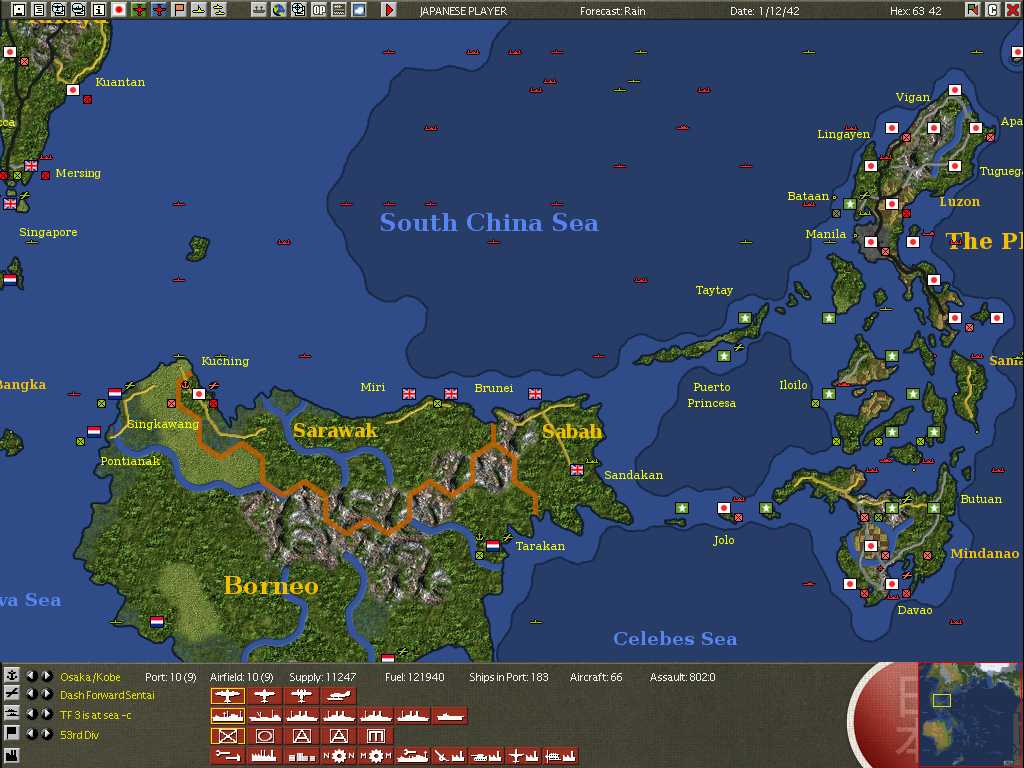Go to previous land unit before 53rd Div

31,733
